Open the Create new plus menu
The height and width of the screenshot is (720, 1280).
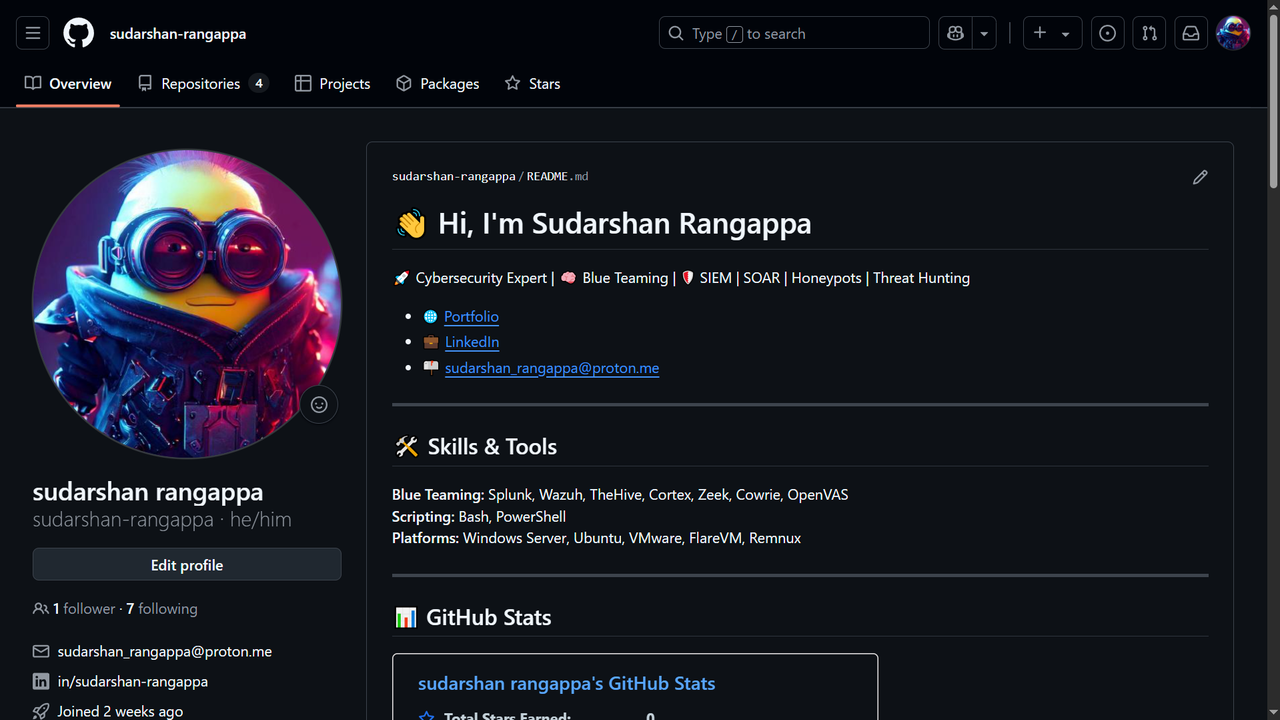pyautogui.click(x=1052, y=33)
